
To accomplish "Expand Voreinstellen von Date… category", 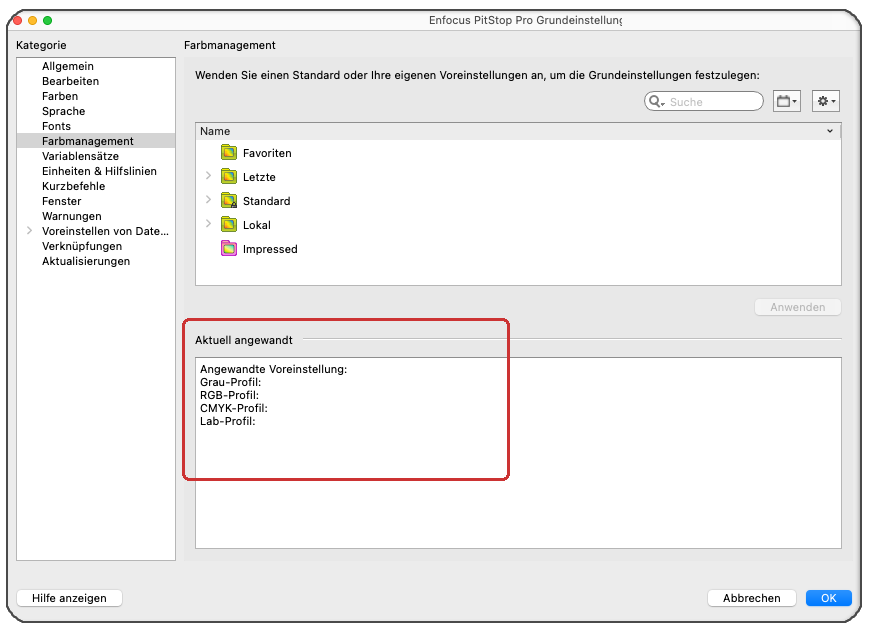I will (x=29, y=231).
